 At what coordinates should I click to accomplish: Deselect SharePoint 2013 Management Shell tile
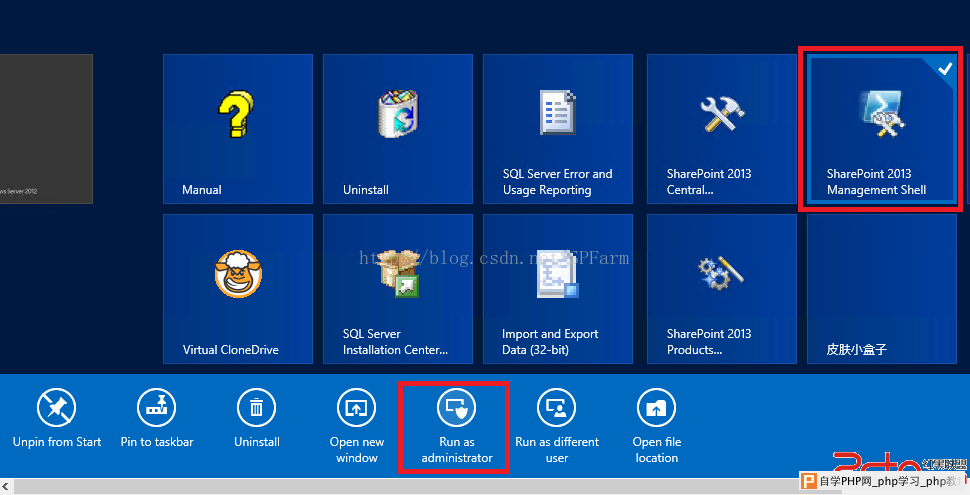point(880,129)
